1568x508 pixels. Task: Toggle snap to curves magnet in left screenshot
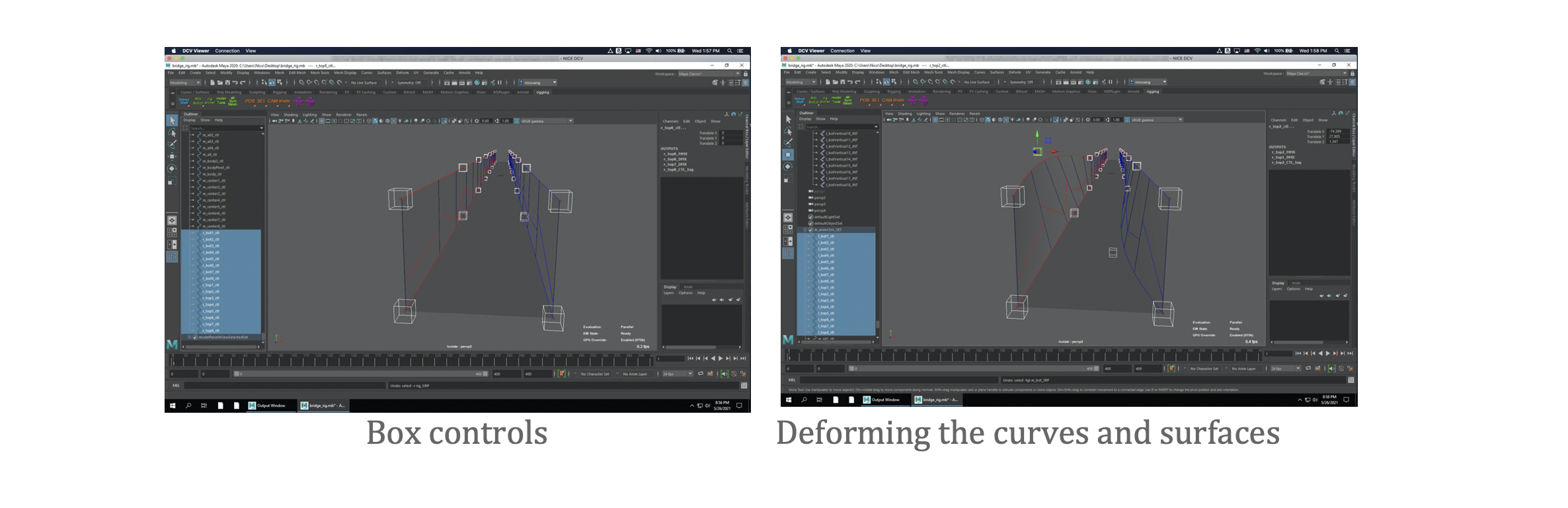pyautogui.click(x=309, y=83)
